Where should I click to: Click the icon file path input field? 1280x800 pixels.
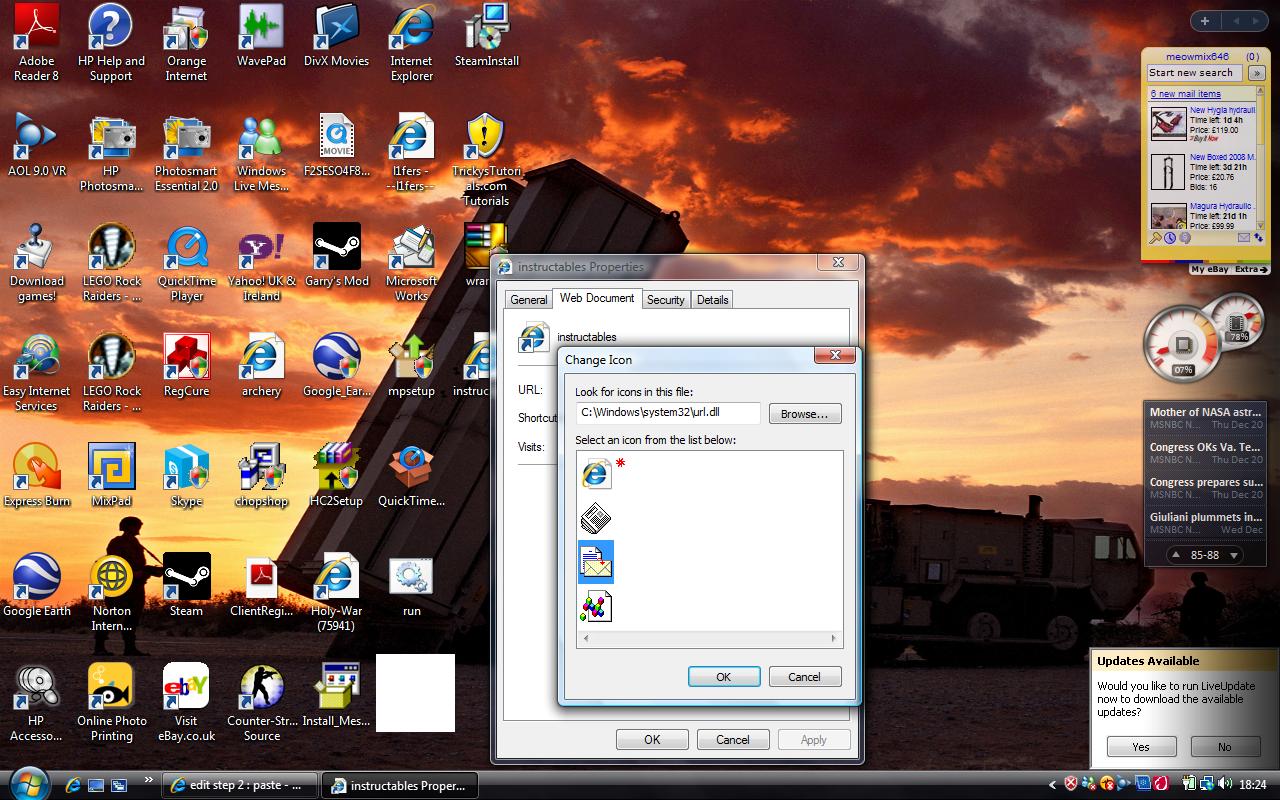click(668, 413)
